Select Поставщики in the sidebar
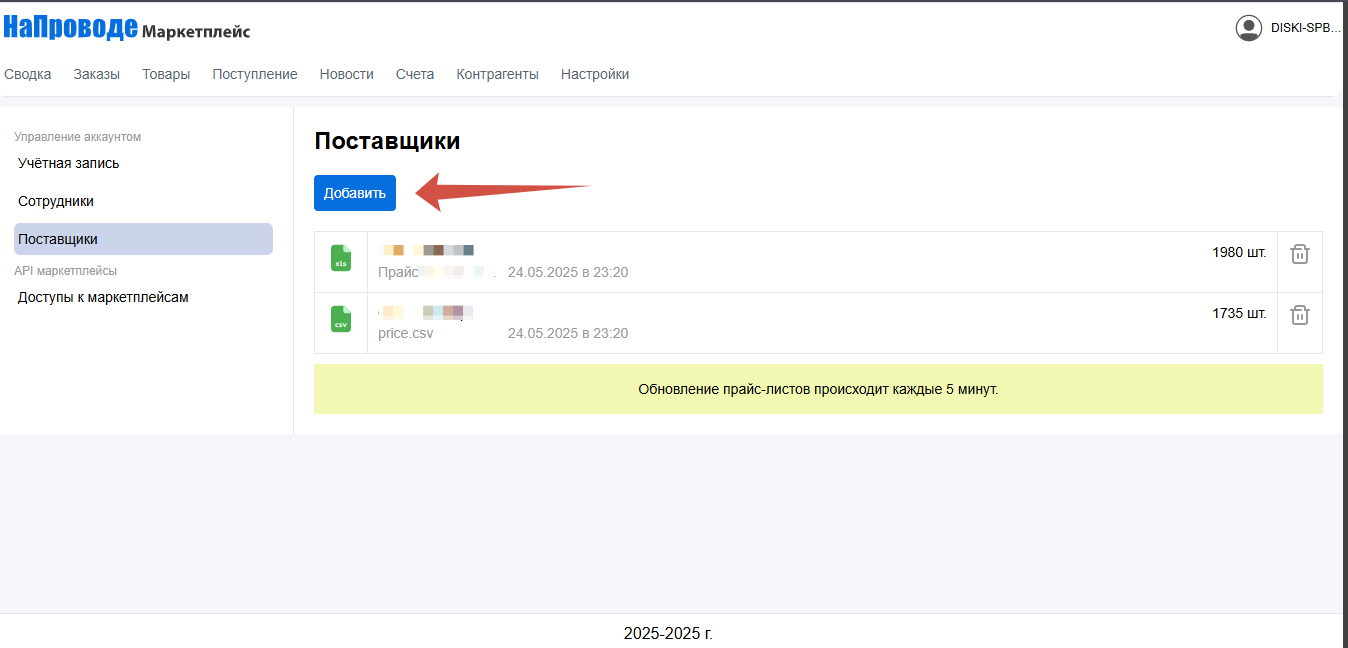 point(58,239)
